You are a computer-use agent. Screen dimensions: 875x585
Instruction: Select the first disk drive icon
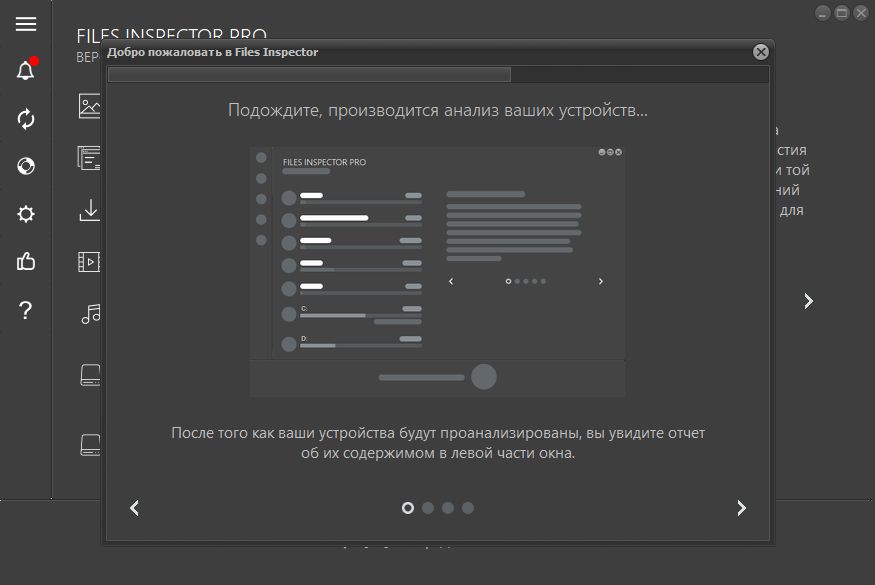click(x=90, y=375)
